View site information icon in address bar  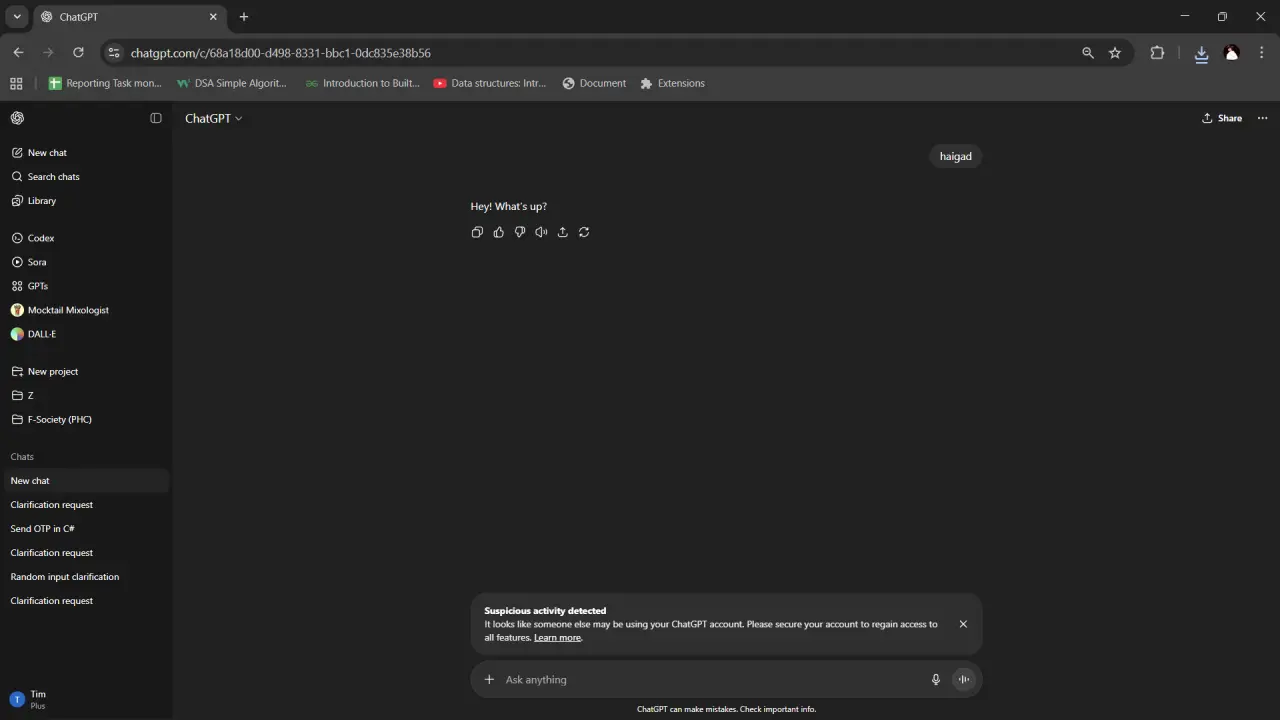click(x=114, y=53)
